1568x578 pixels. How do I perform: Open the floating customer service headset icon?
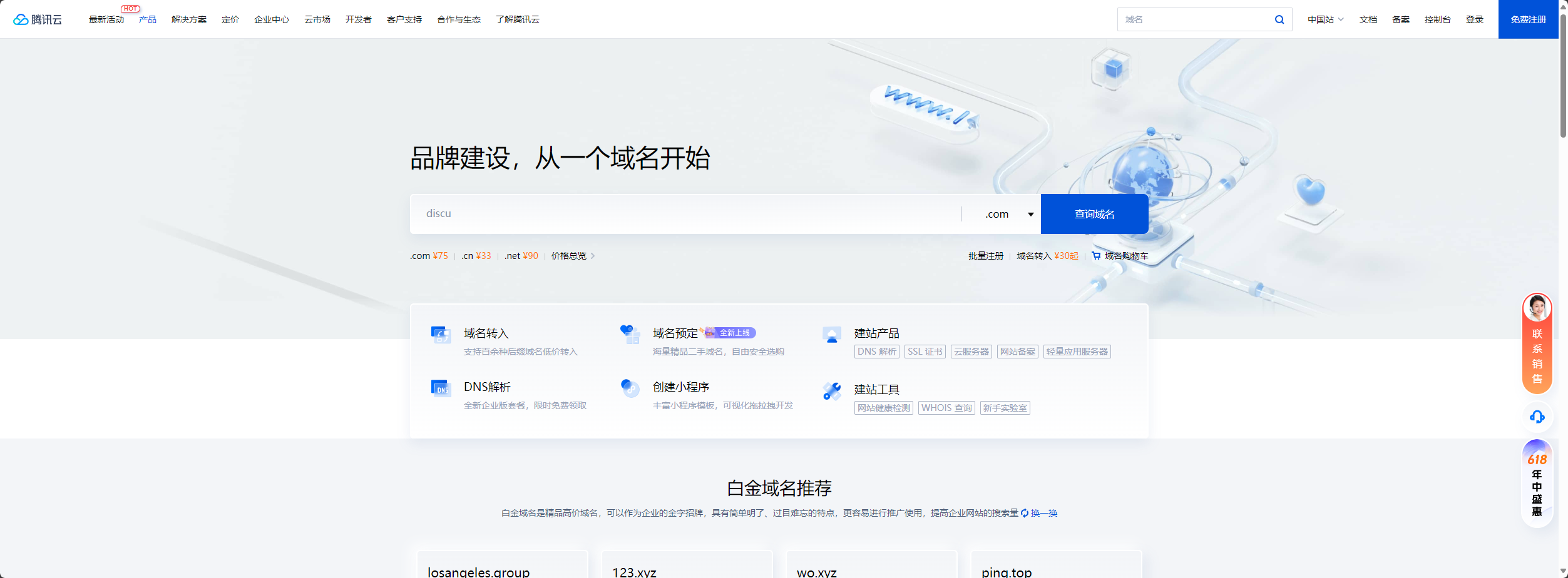[1537, 417]
